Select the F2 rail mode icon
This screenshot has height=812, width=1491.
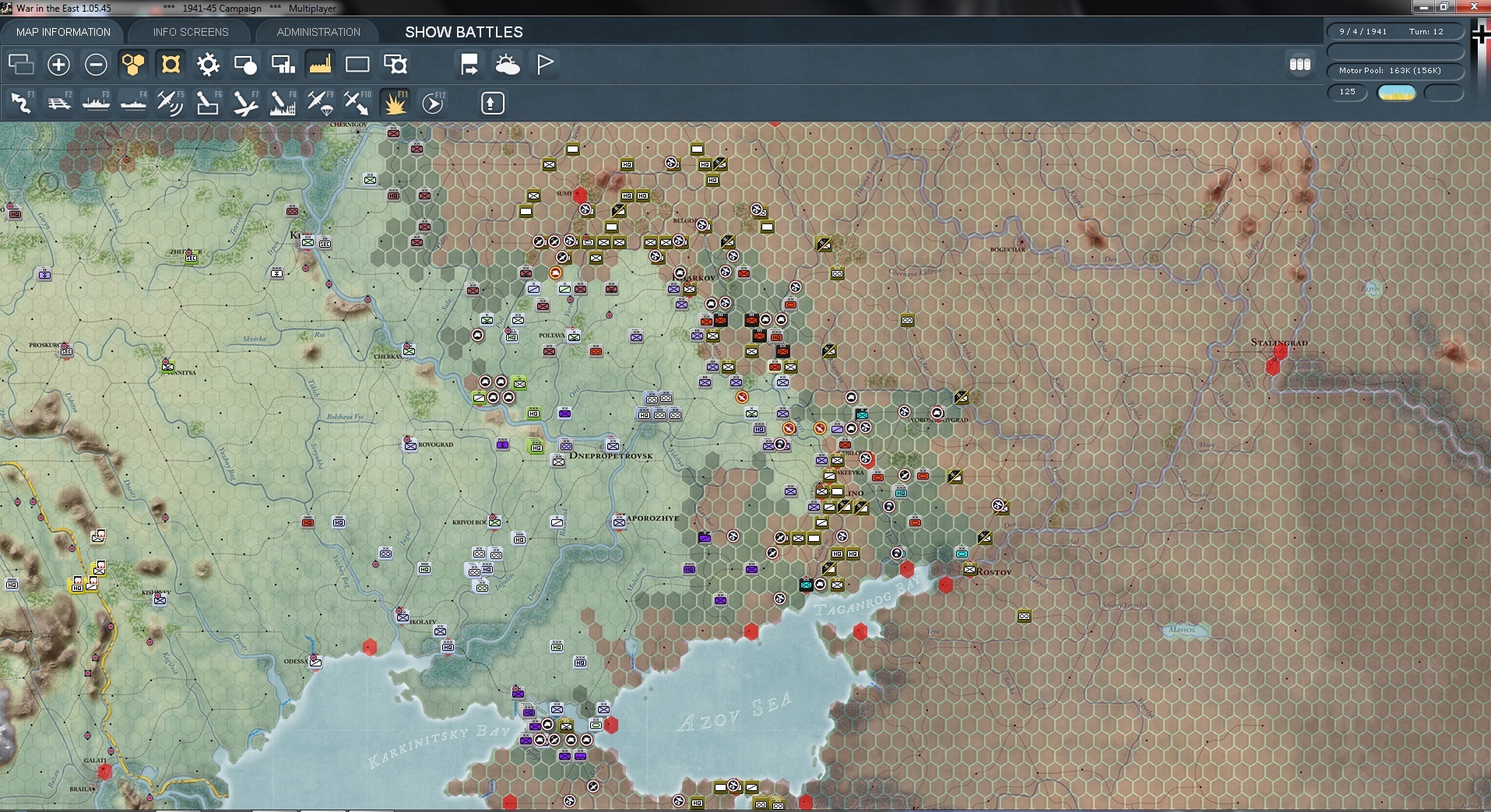coord(58,103)
